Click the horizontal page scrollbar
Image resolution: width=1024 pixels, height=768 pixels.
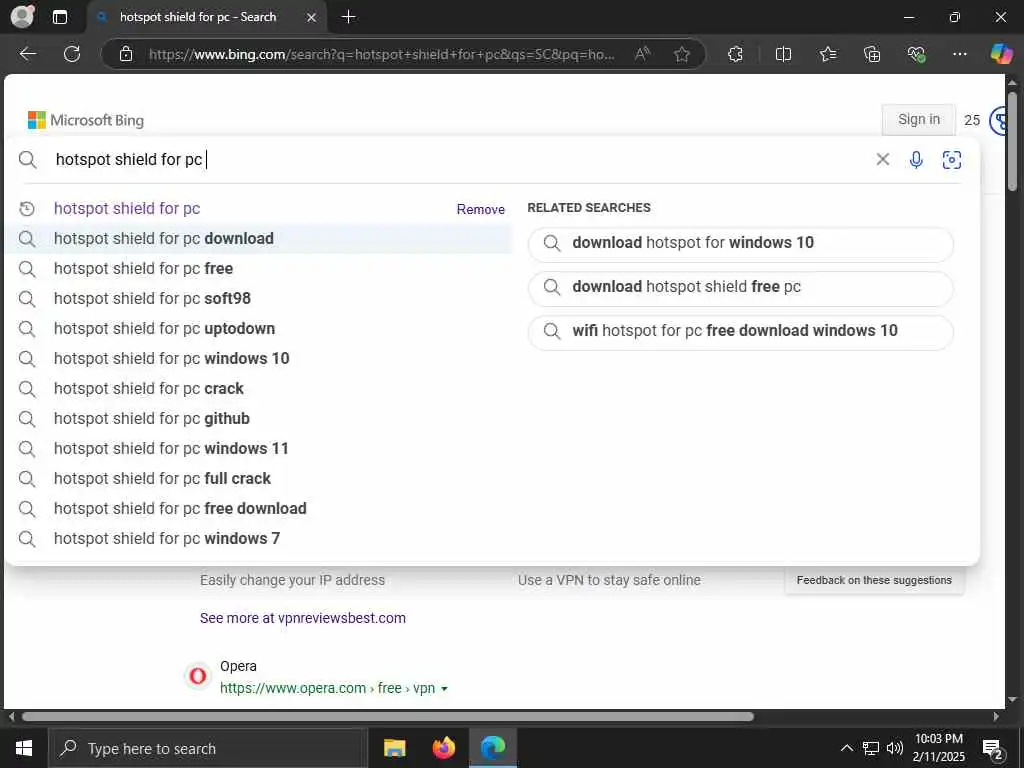[388, 716]
